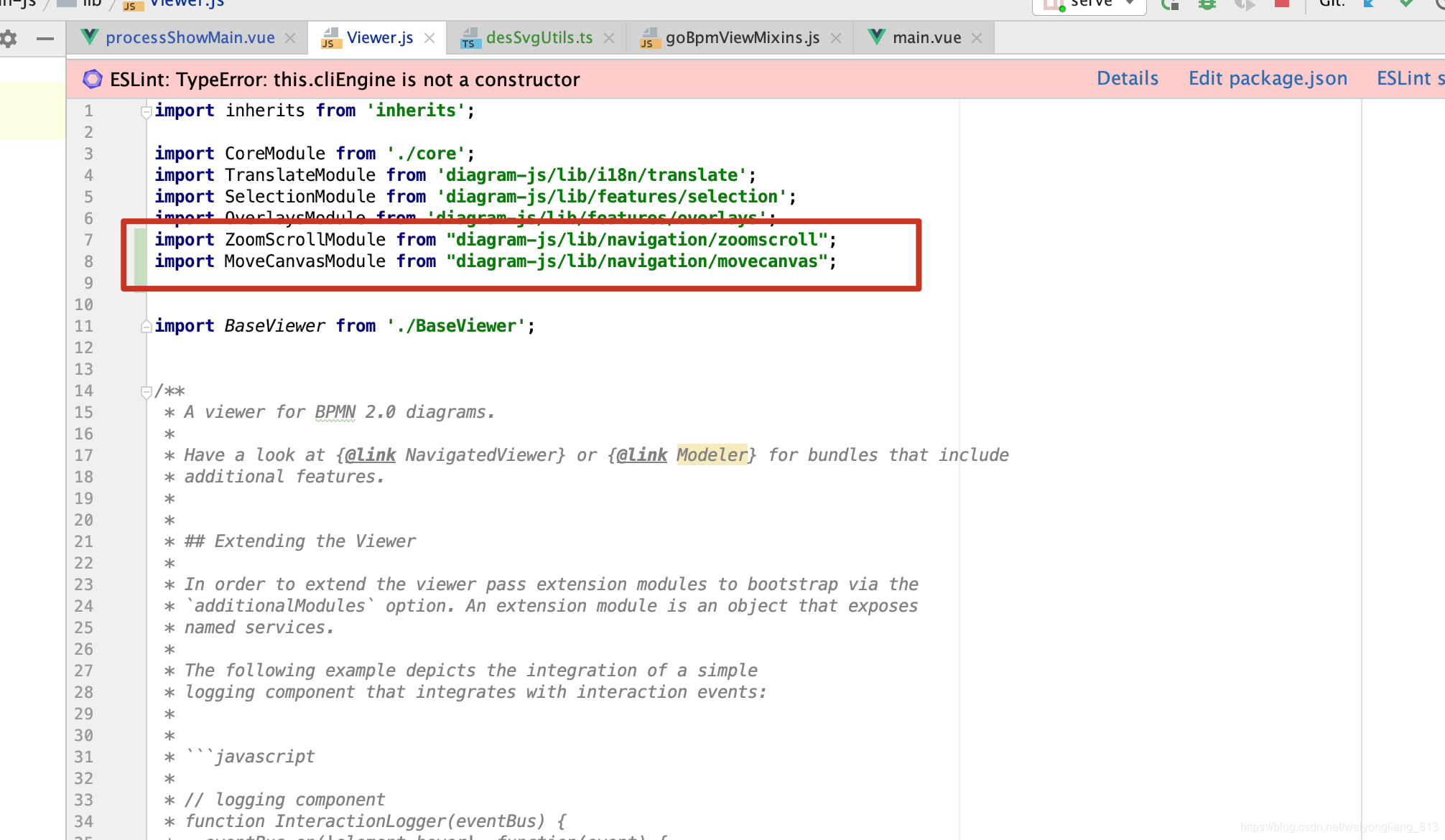Click the 'diagram-js/lib/i18n/translate' string
The image size is (1445, 840).
click(593, 175)
